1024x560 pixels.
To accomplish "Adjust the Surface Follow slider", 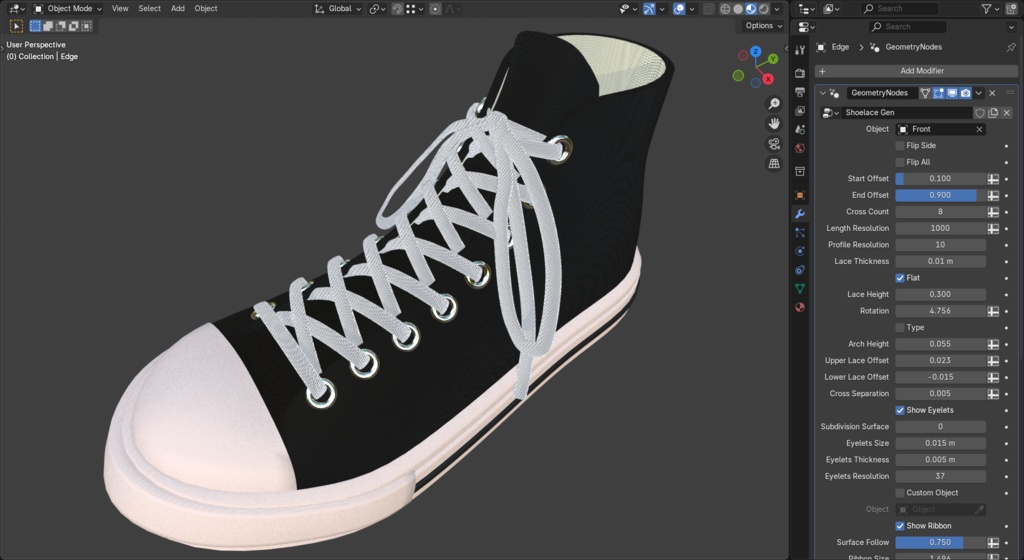I will (x=940, y=542).
